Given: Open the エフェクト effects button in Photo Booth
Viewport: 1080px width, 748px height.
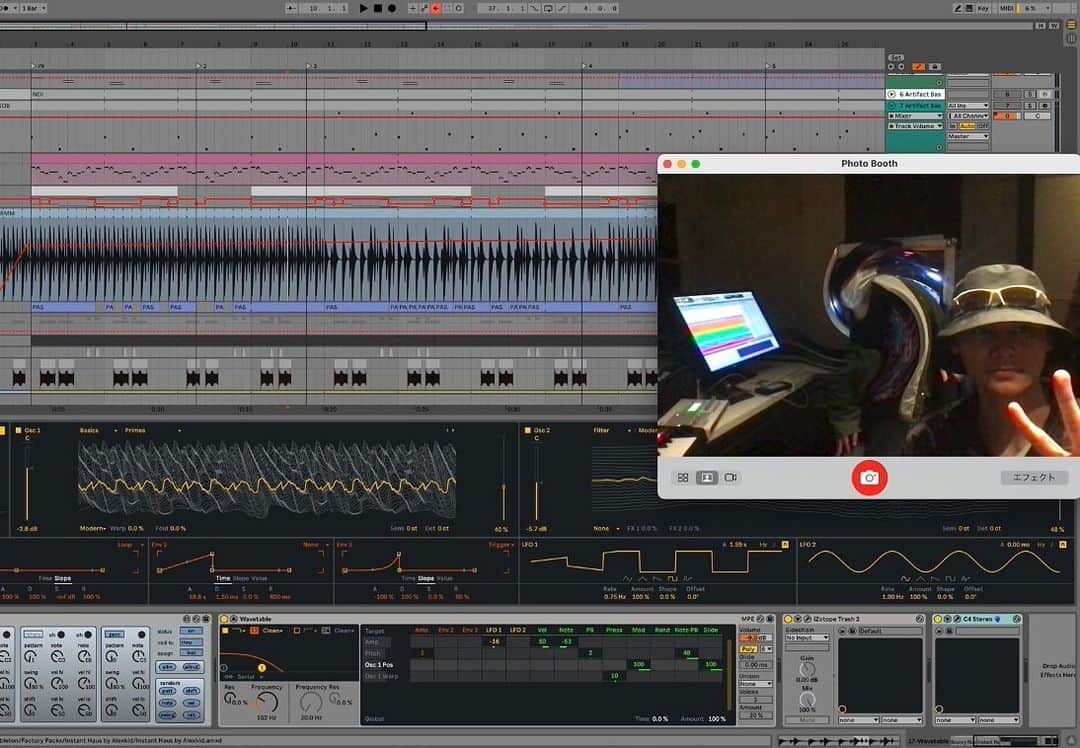Looking at the screenshot, I should 1034,477.
